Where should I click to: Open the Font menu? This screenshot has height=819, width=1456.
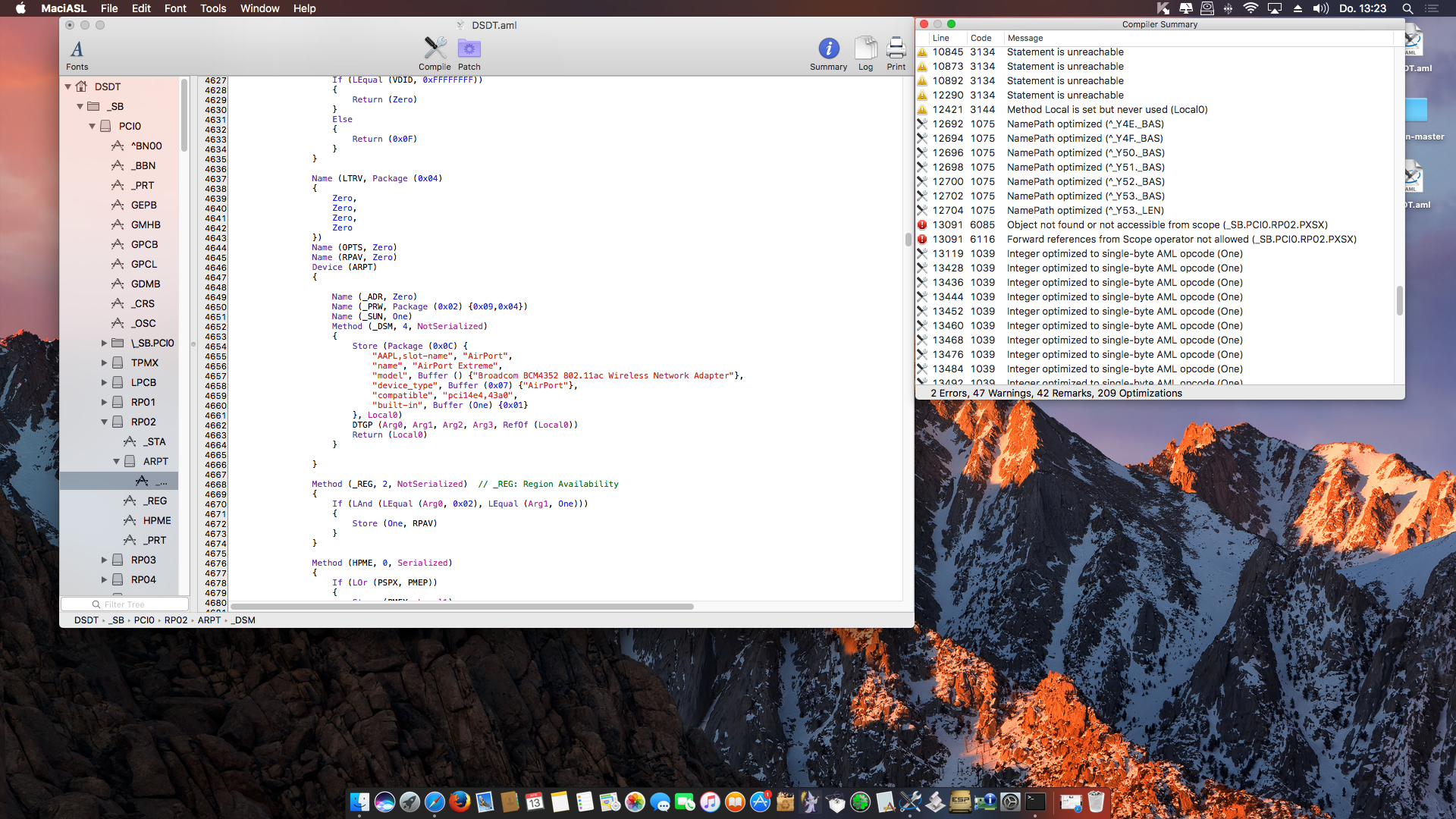[174, 8]
